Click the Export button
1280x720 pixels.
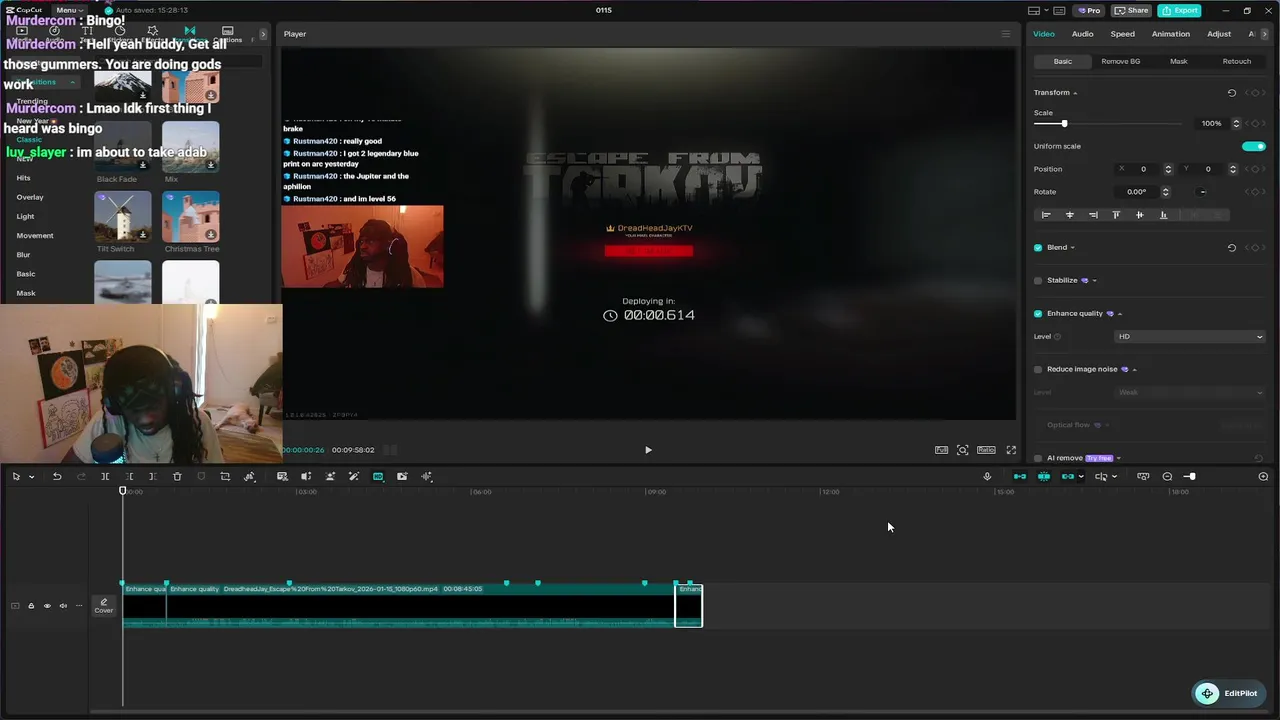[x=1179, y=10]
